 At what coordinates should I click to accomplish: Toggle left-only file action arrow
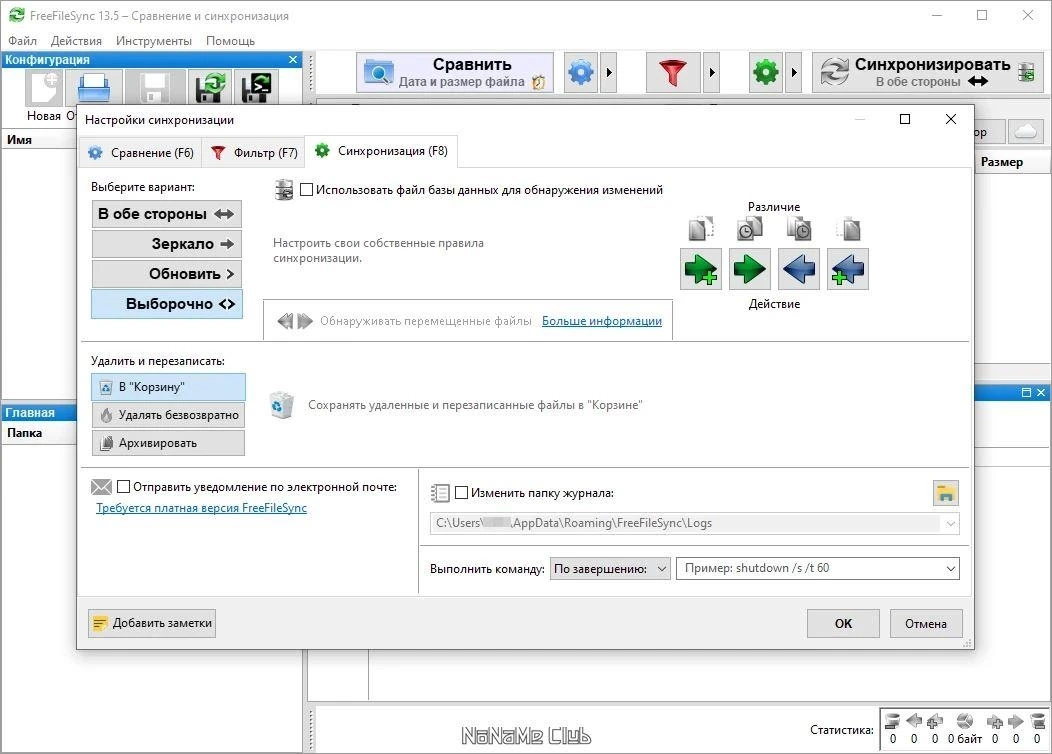(700, 269)
